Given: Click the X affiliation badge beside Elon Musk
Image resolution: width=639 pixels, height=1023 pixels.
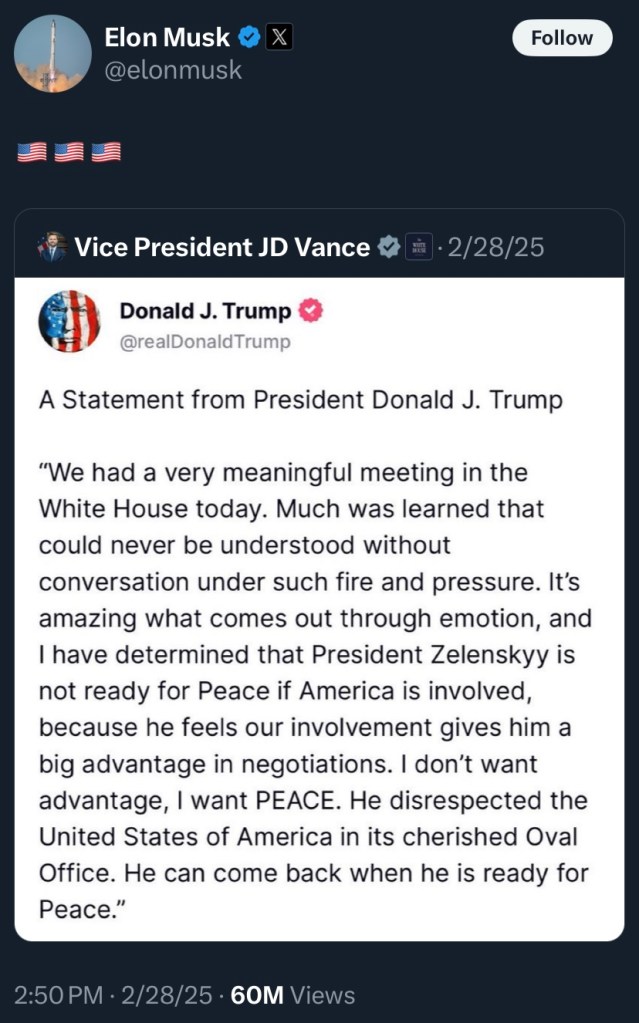Looking at the screenshot, I should 280,38.
